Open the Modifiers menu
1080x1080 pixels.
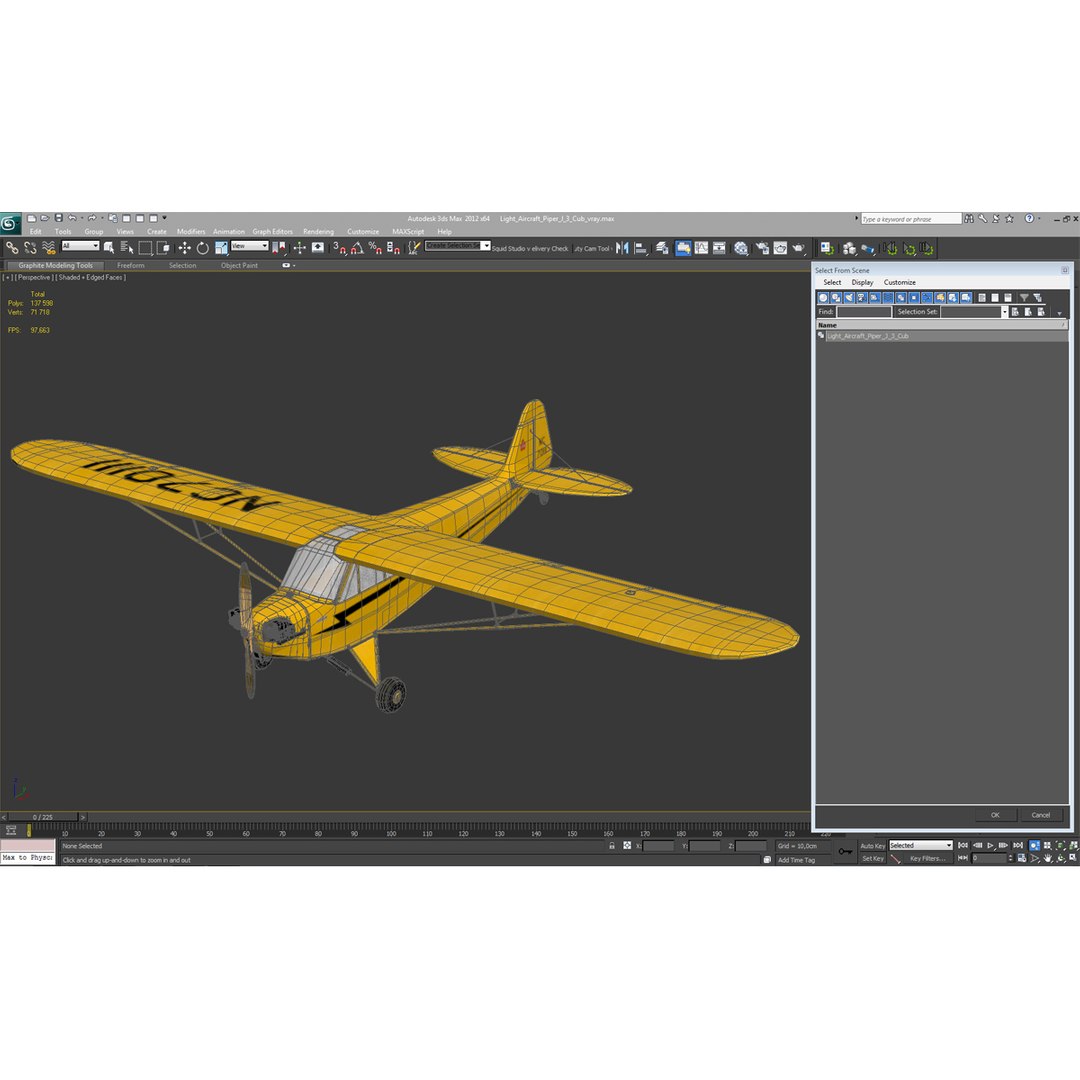tap(191, 231)
